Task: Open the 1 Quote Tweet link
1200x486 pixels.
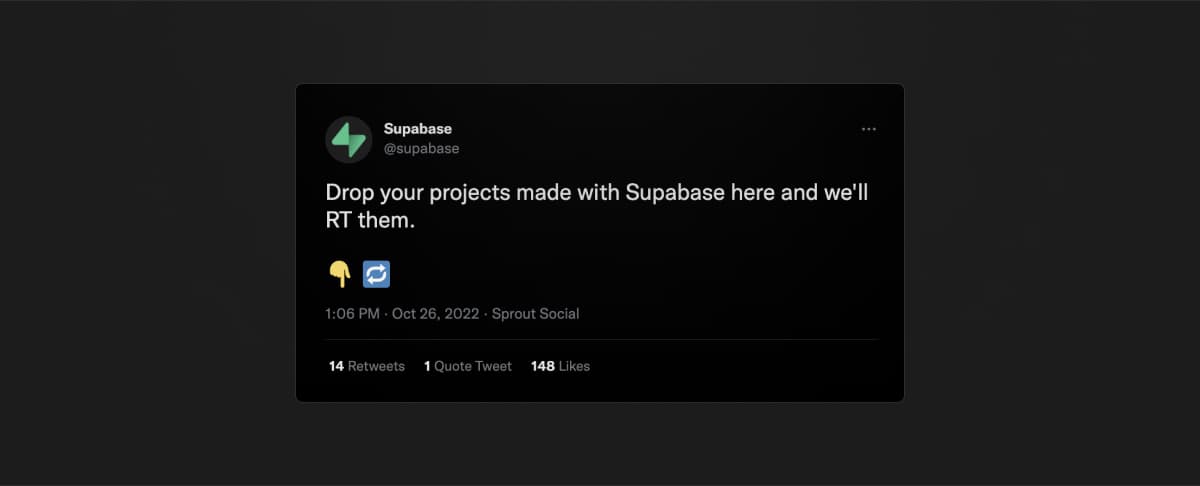Action: point(468,366)
